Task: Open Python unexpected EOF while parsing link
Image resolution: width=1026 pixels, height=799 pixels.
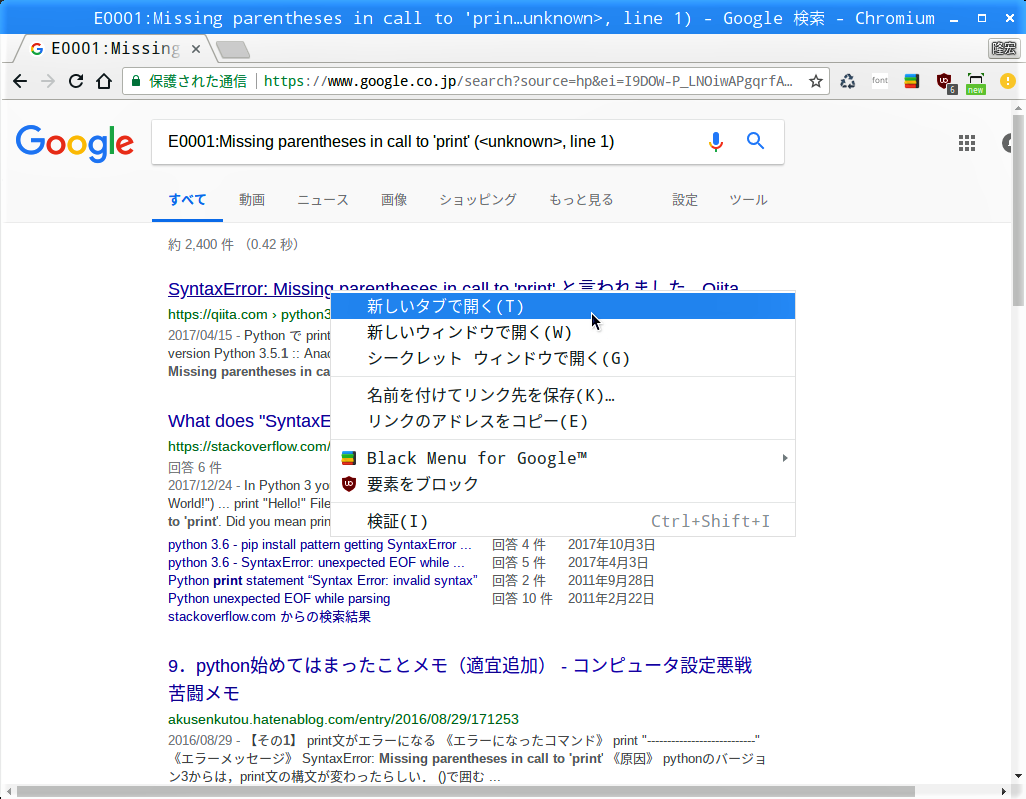Action: tap(279, 599)
